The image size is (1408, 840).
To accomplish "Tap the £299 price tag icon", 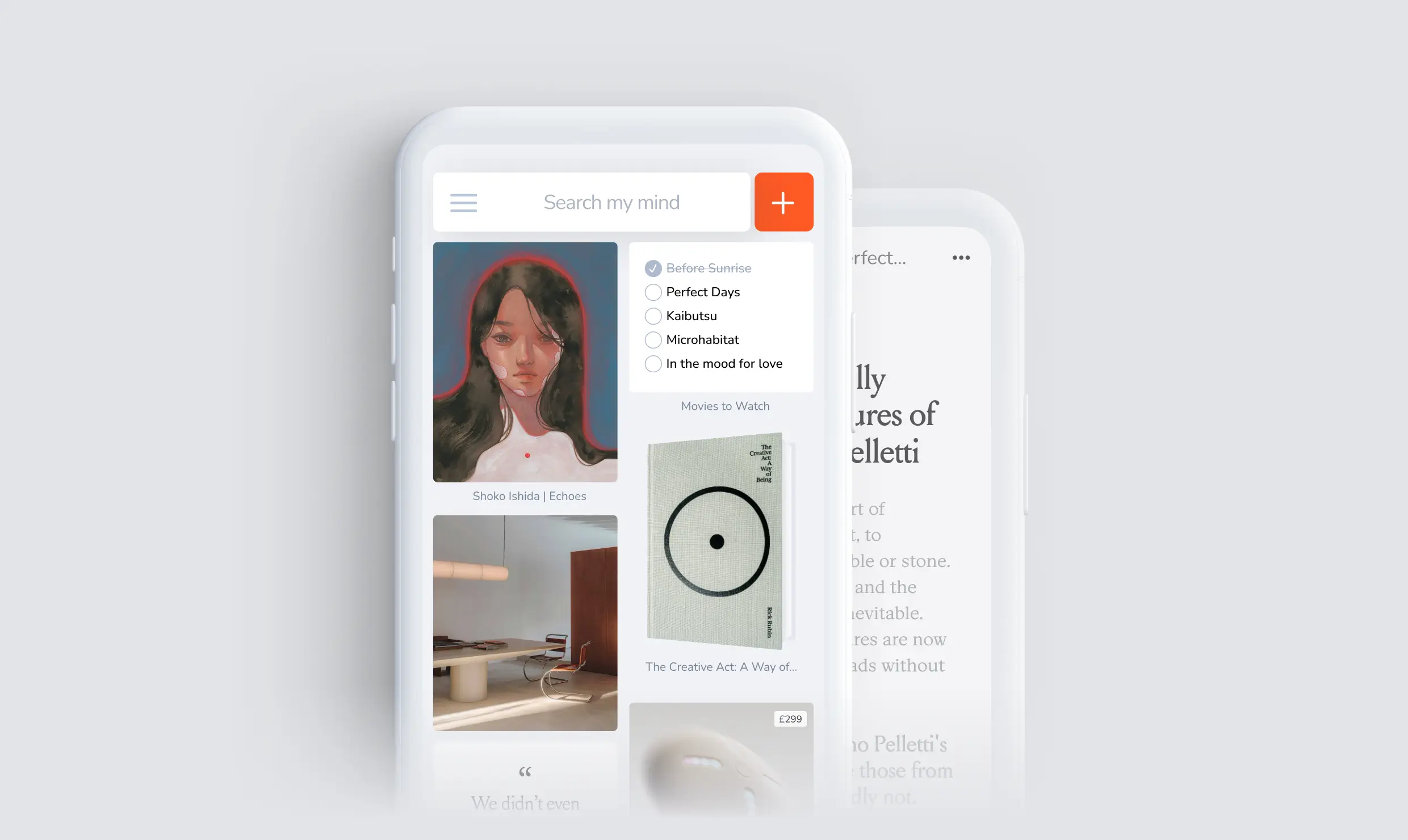I will 790,718.
